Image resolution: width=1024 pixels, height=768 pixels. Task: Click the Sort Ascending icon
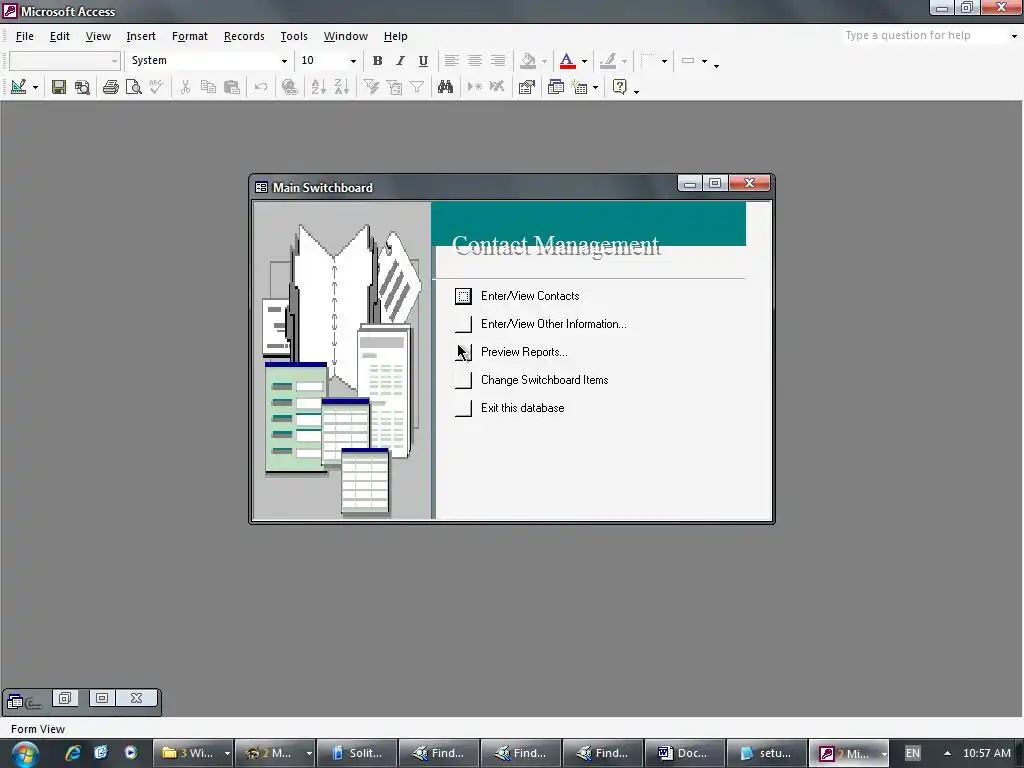pos(319,87)
